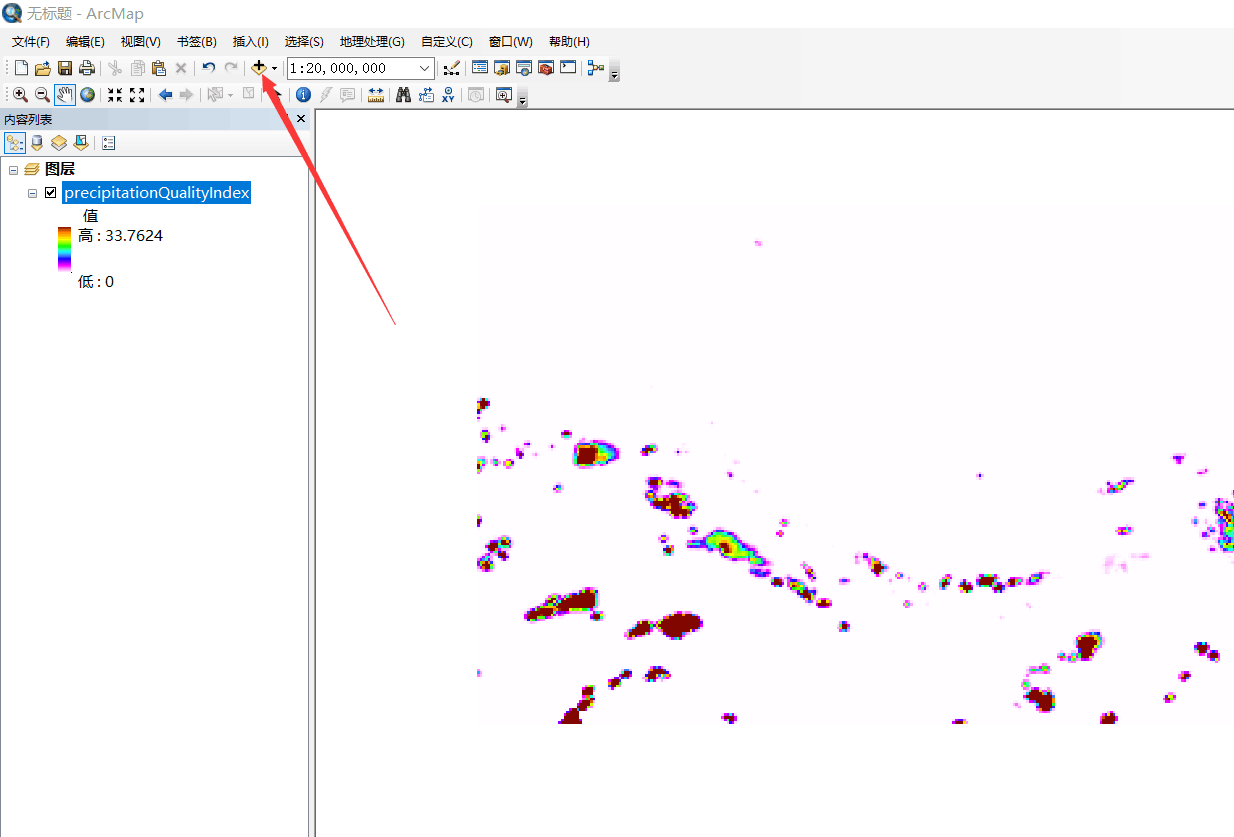Open the 自定义(C) menu

click(447, 41)
